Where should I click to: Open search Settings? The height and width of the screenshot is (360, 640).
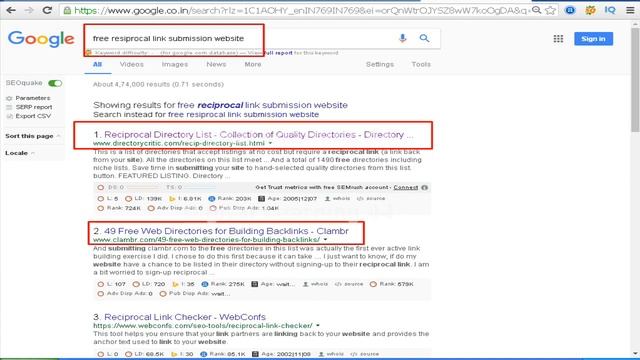pos(380,64)
